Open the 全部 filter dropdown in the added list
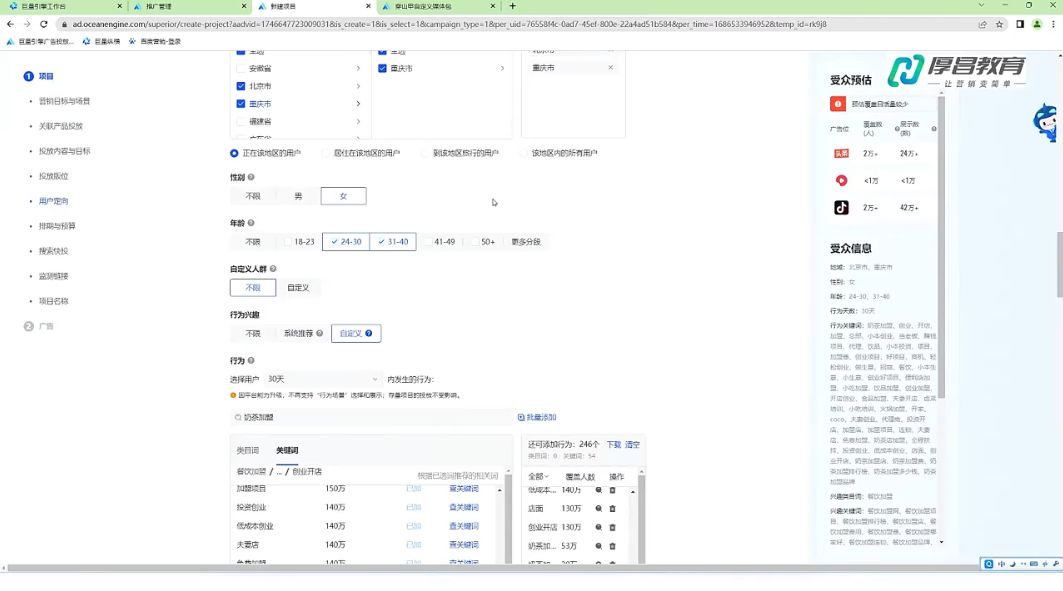The image size is (1063, 591). (x=538, y=476)
